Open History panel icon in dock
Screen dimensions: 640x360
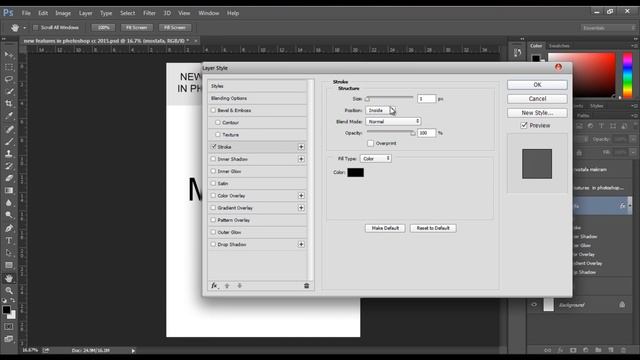click(x=518, y=53)
